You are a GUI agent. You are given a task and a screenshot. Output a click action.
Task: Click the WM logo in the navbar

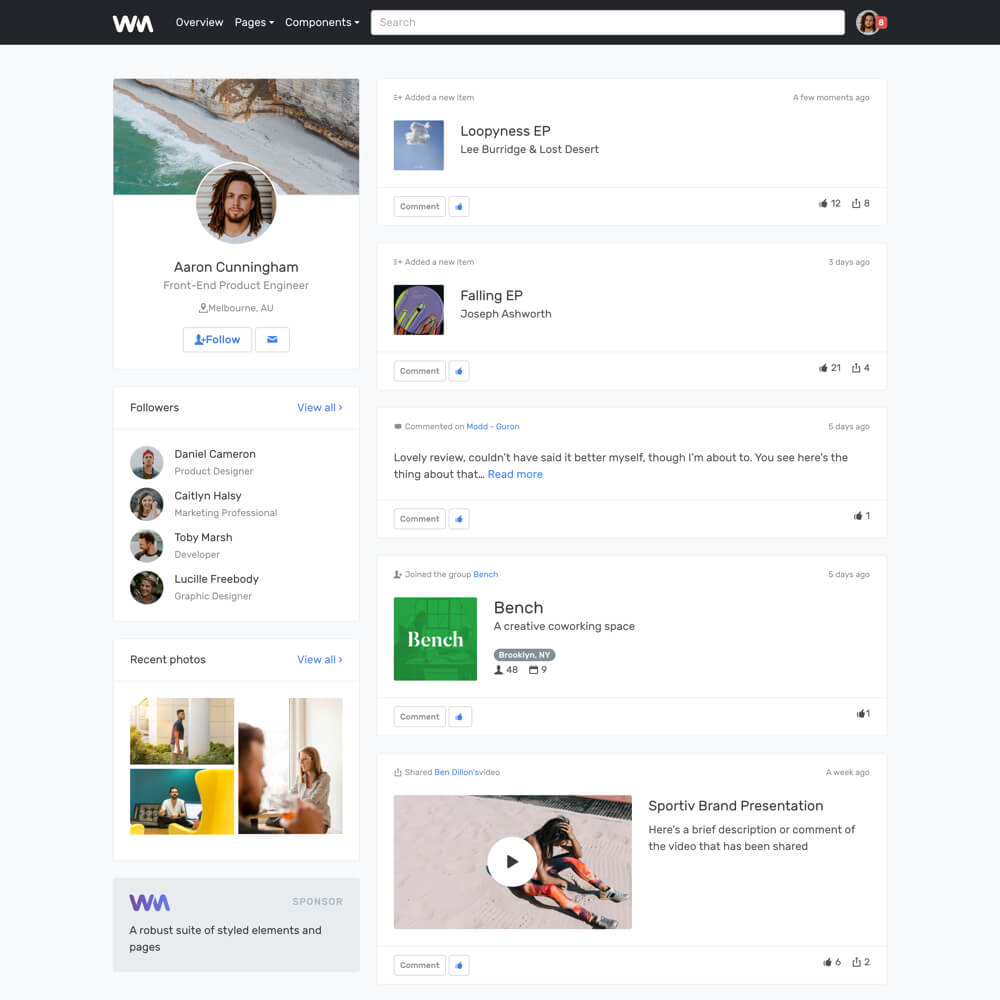132,21
